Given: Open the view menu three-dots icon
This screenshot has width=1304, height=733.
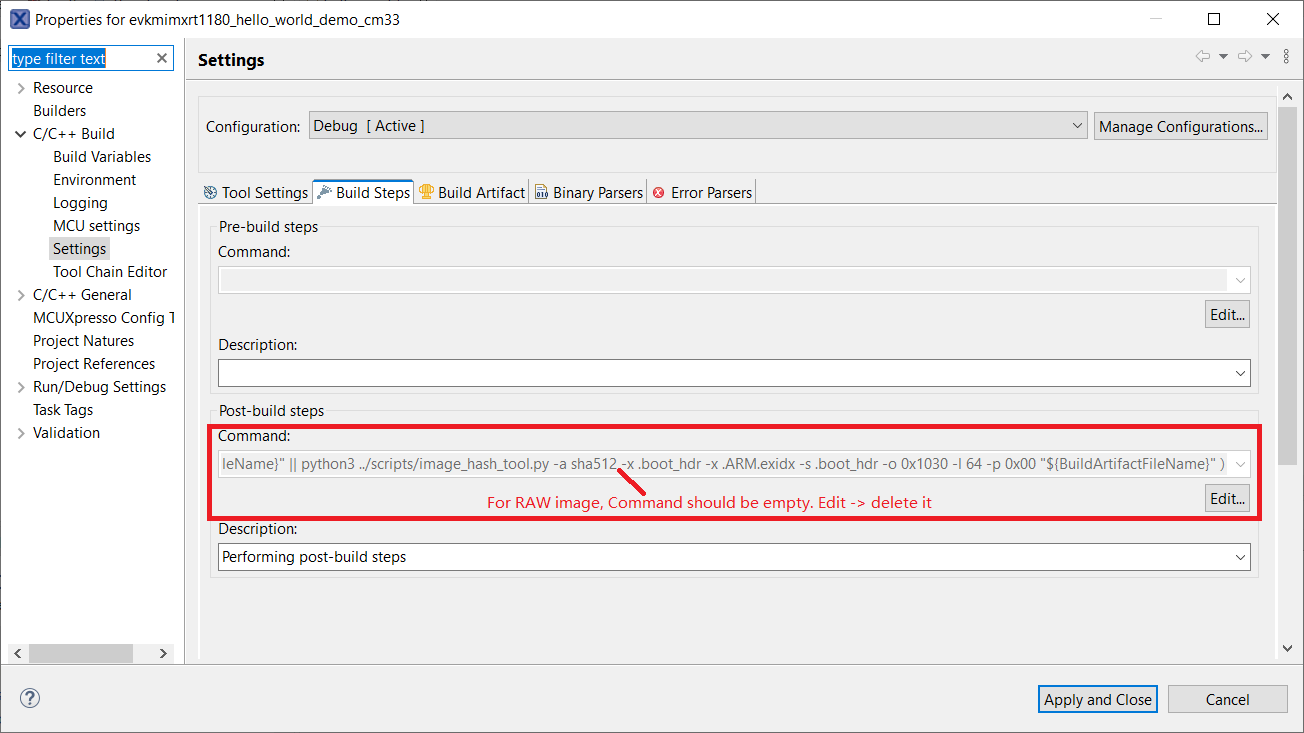Looking at the screenshot, I should 1286,57.
